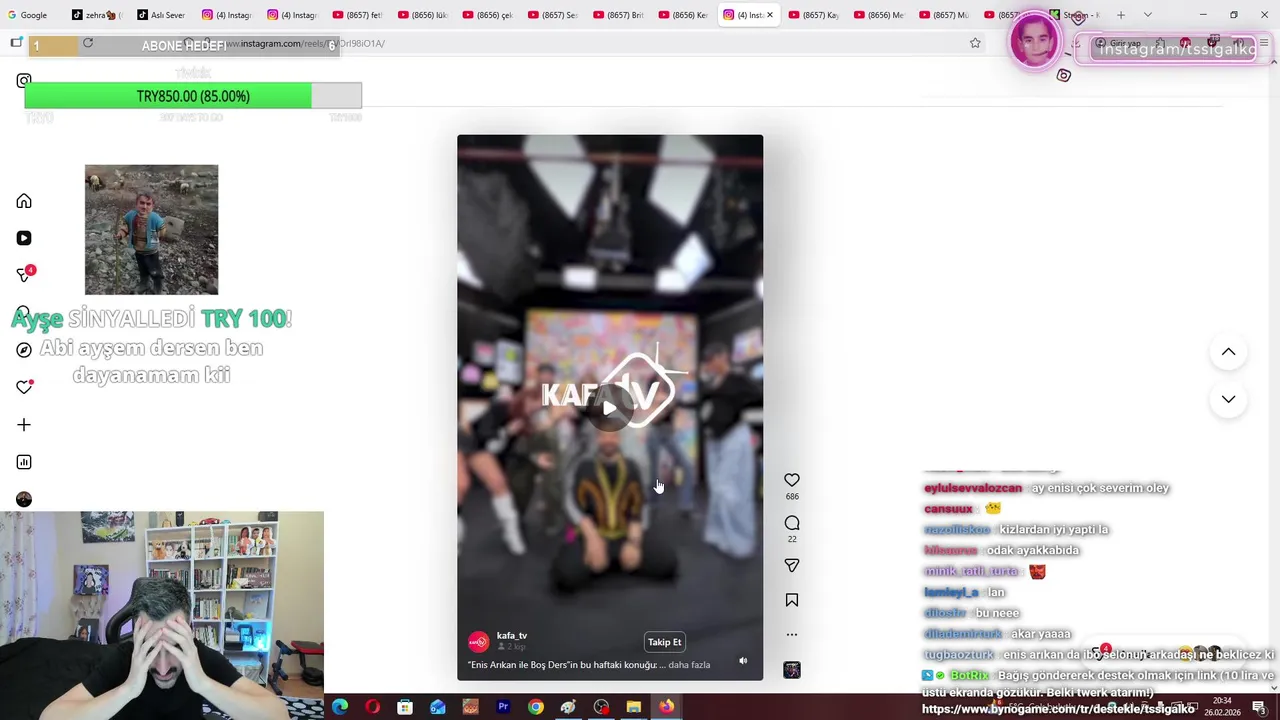The height and width of the screenshot is (720, 1280).
Task: Open the kafa_tv username link
Action: (x=512, y=636)
